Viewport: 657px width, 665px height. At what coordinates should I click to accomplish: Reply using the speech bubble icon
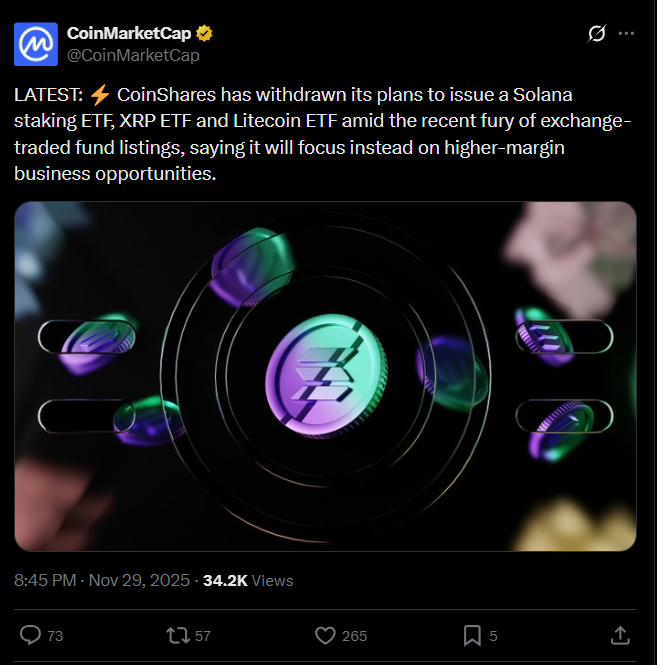[x=31, y=635]
